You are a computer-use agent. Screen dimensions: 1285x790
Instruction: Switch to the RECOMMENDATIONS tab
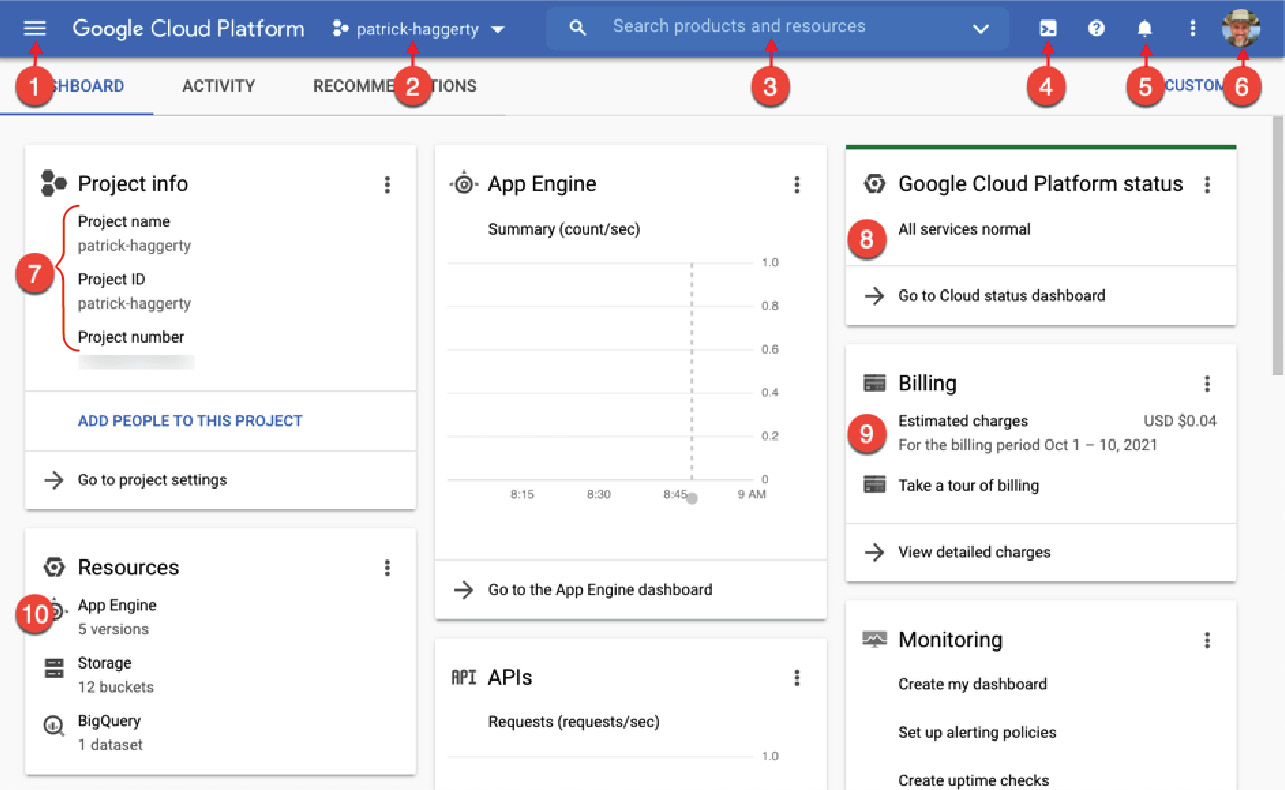pyautogui.click(x=393, y=86)
